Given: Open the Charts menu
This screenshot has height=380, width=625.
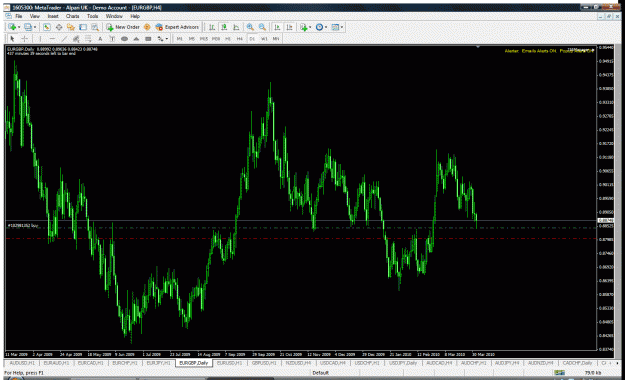Looking at the screenshot, I should click(73, 16).
